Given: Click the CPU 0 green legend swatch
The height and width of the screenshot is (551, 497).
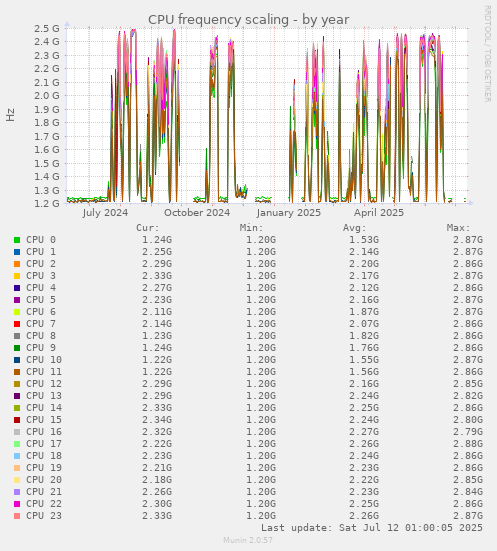Looking at the screenshot, I should 17,240.
